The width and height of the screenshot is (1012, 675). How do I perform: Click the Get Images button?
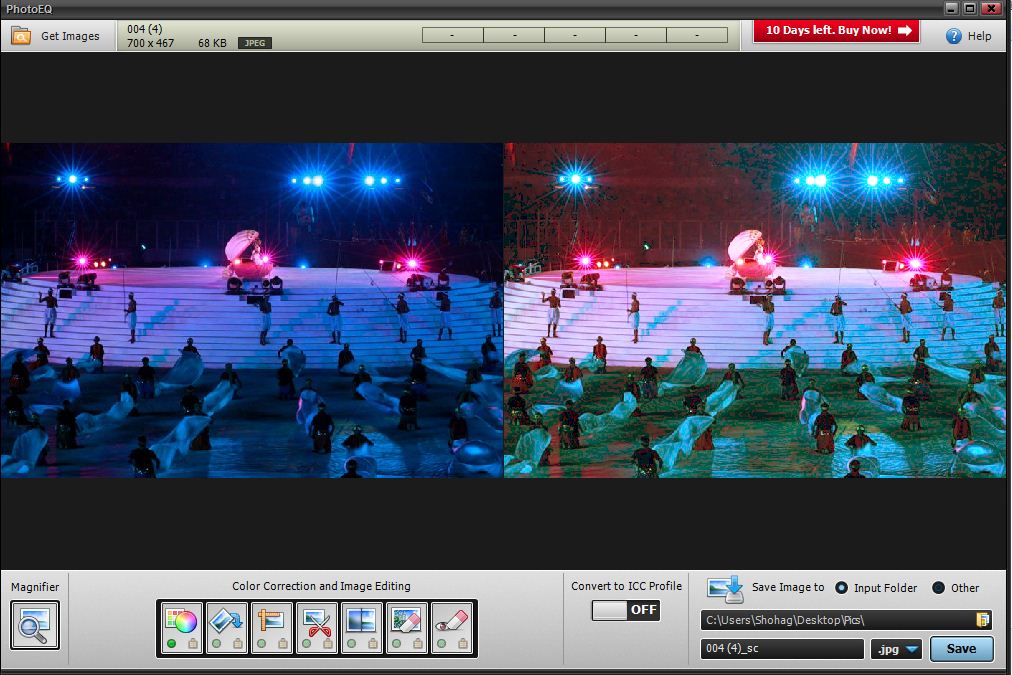pos(57,36)
